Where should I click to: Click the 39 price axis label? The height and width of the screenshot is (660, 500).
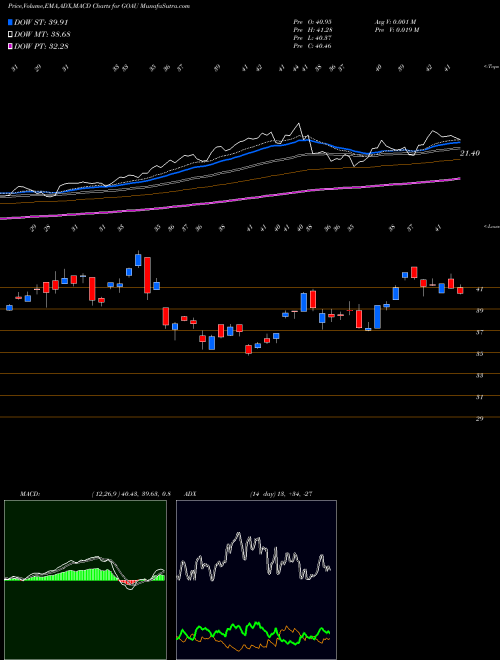coord(479,311)
